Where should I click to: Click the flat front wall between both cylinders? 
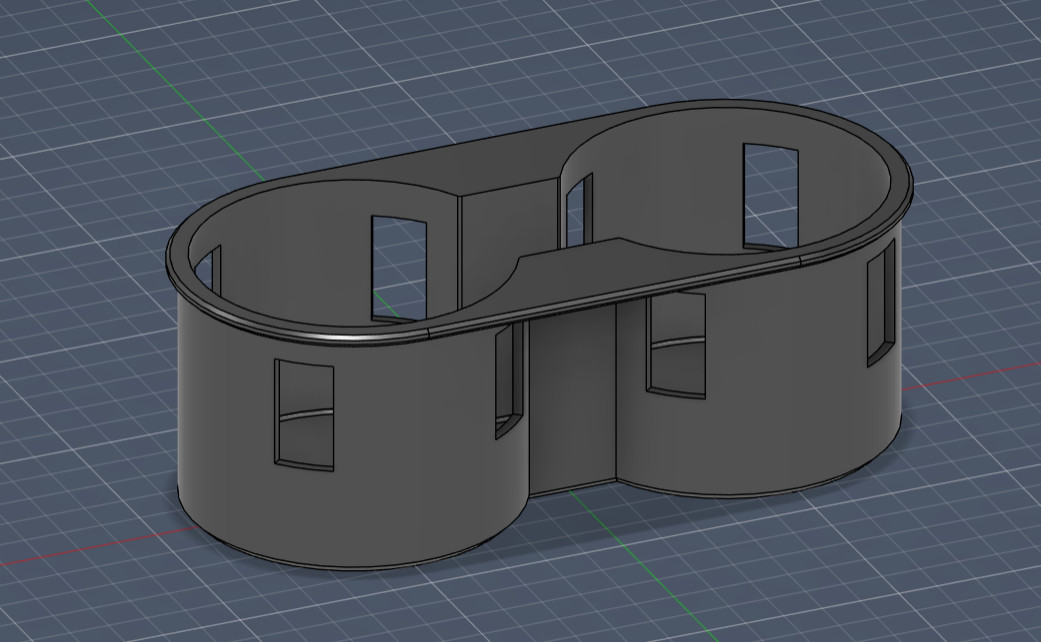click(570, 400)
